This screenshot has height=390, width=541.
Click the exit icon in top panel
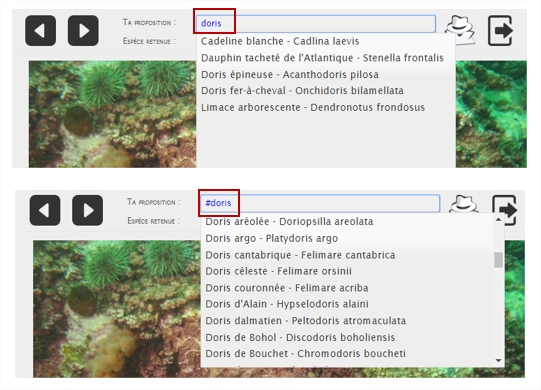pos(501,30)
